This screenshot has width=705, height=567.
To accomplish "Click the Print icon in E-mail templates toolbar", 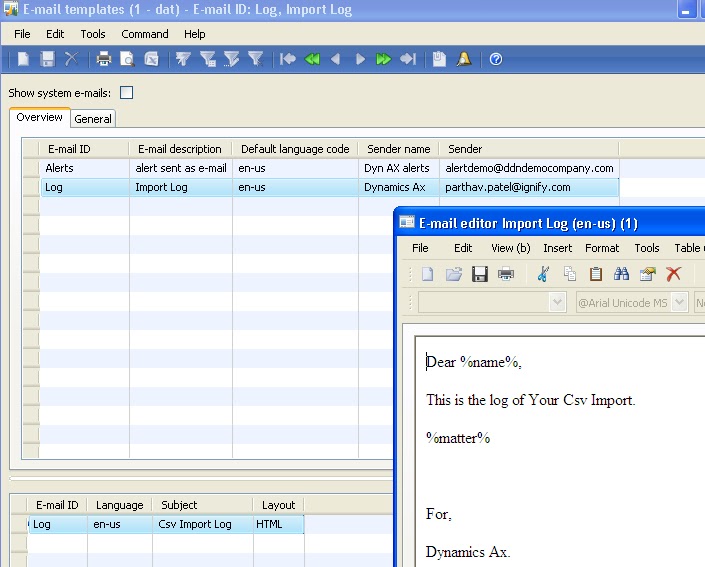I will tap(103, 59).
